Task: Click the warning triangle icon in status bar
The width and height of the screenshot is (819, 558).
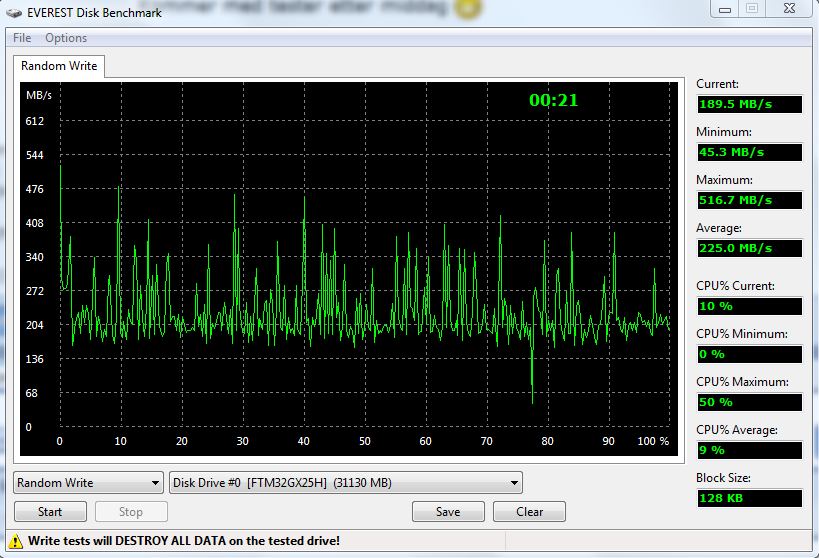Action: 16,541
